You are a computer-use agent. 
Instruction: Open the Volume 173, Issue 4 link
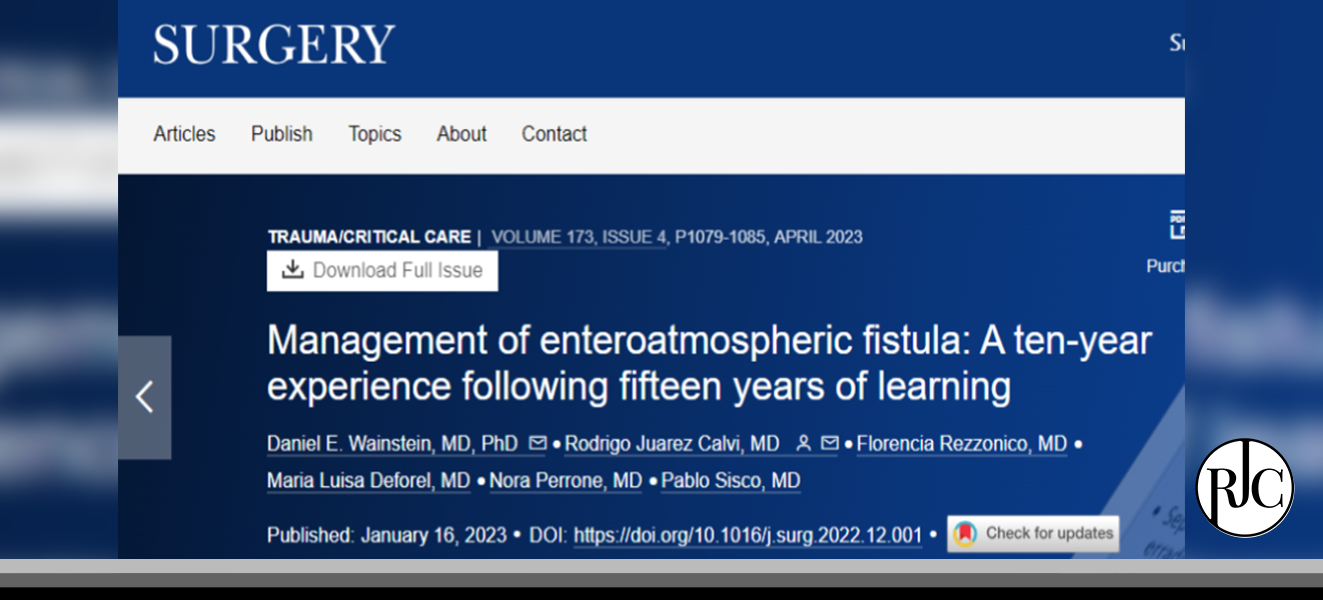point(579,237)
